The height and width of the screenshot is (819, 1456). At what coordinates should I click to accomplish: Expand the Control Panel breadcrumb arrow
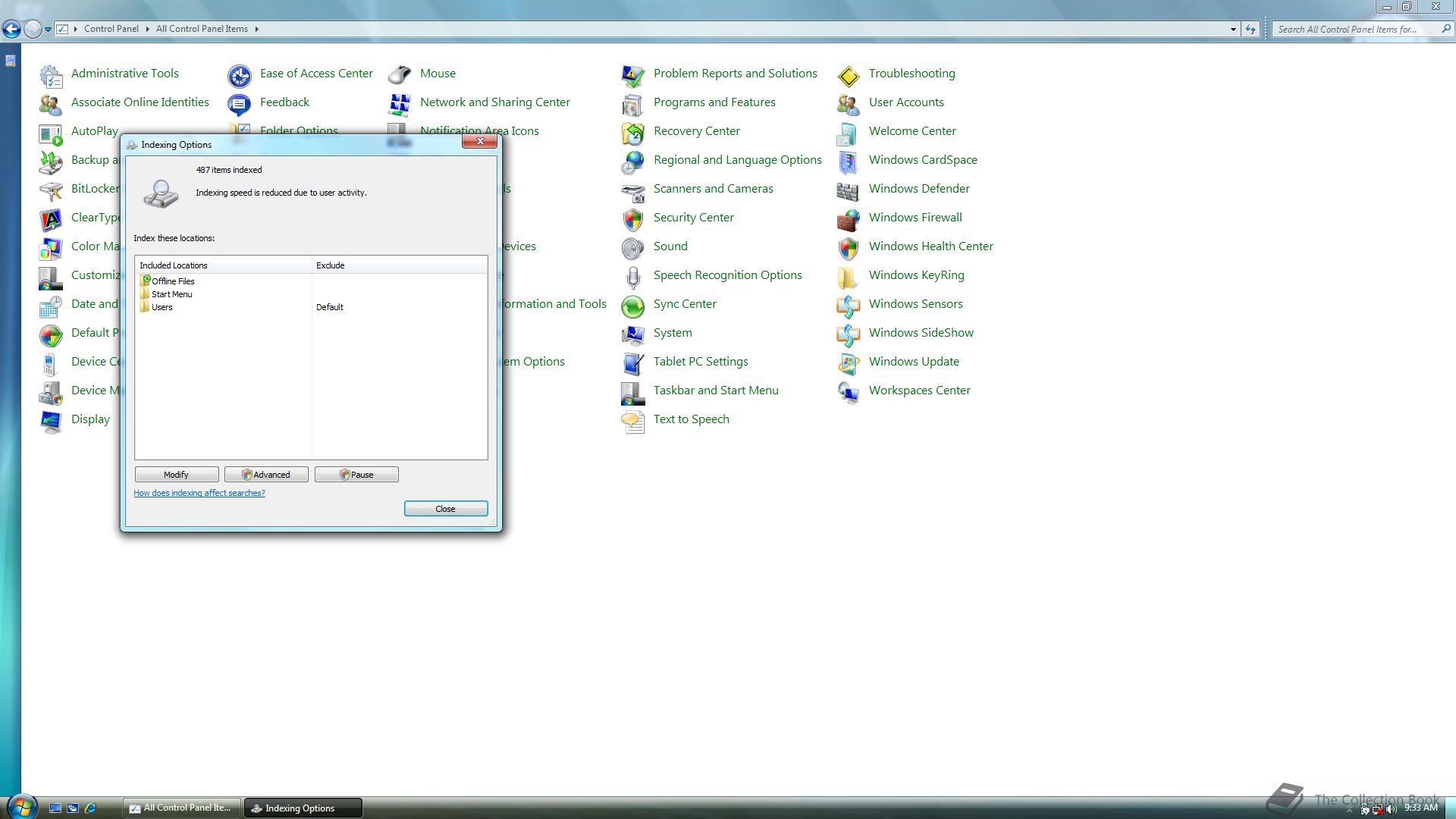click(x=147, y=29)
